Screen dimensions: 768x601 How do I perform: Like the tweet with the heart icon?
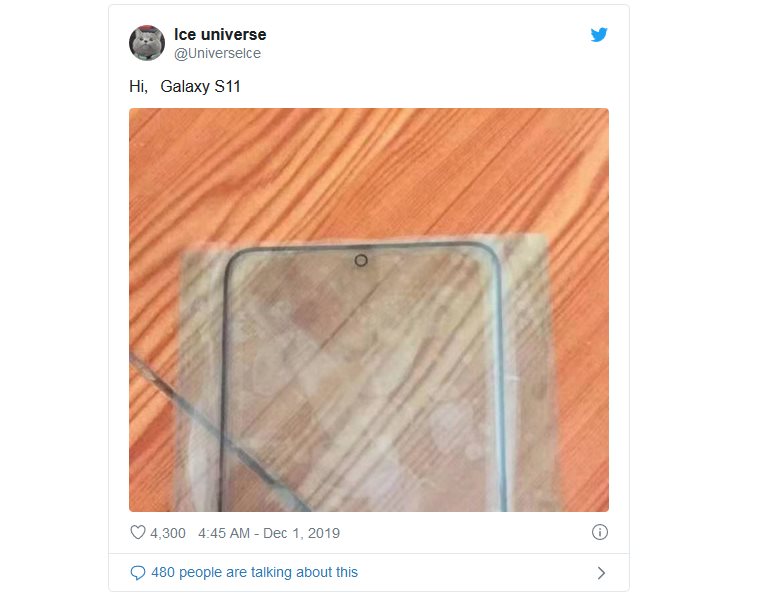[138, 532]
